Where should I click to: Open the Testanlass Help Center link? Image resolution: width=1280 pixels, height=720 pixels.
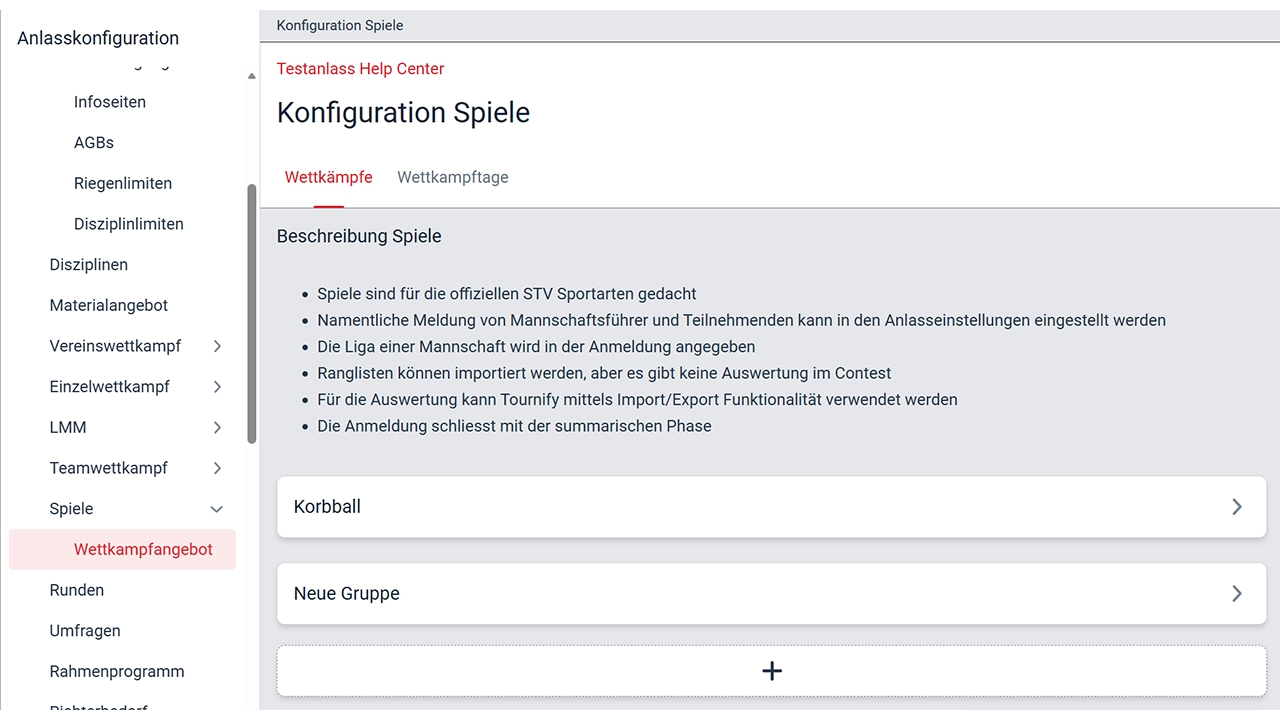tap(360, 69)
